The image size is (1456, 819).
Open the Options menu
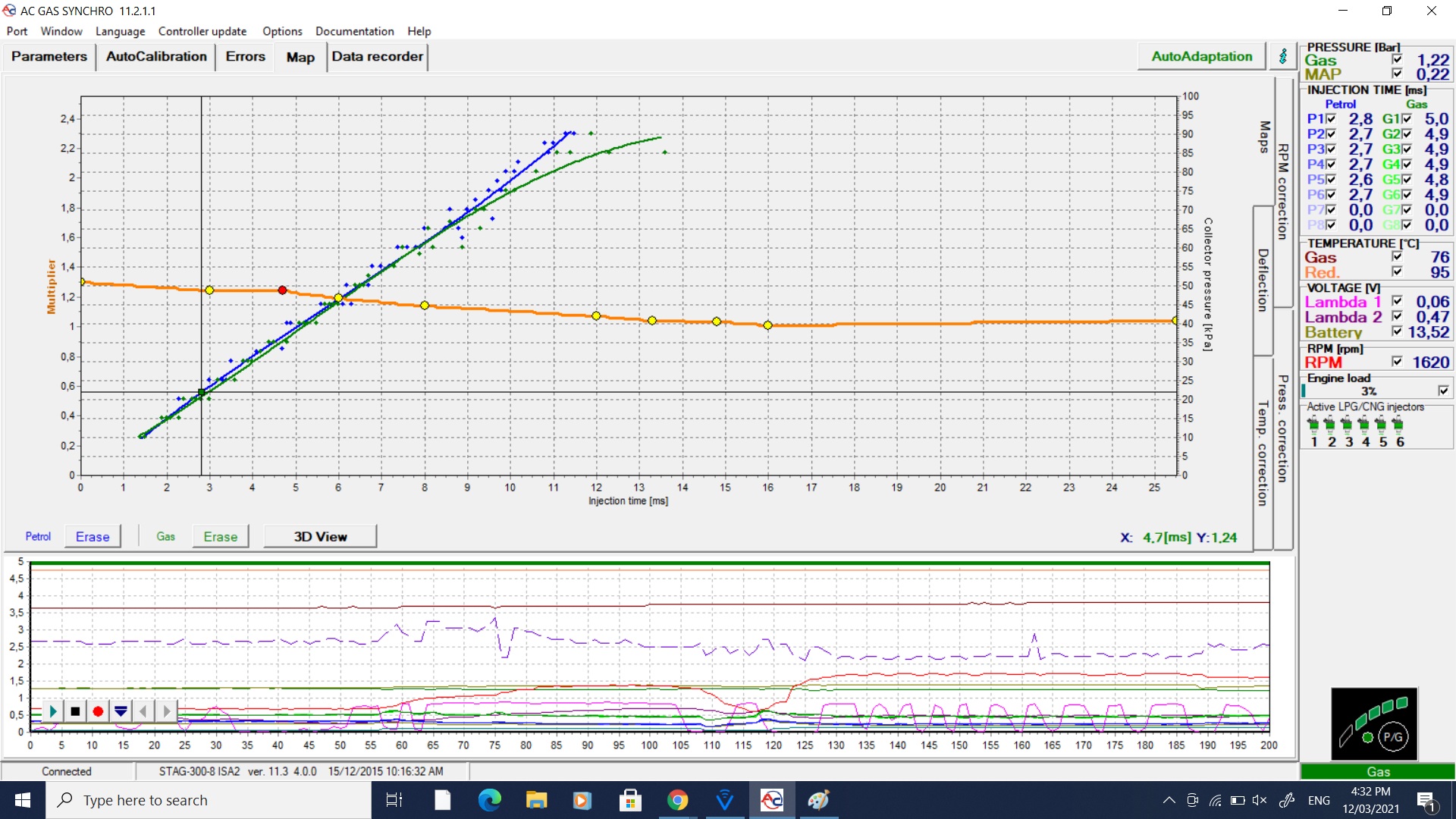282,31
